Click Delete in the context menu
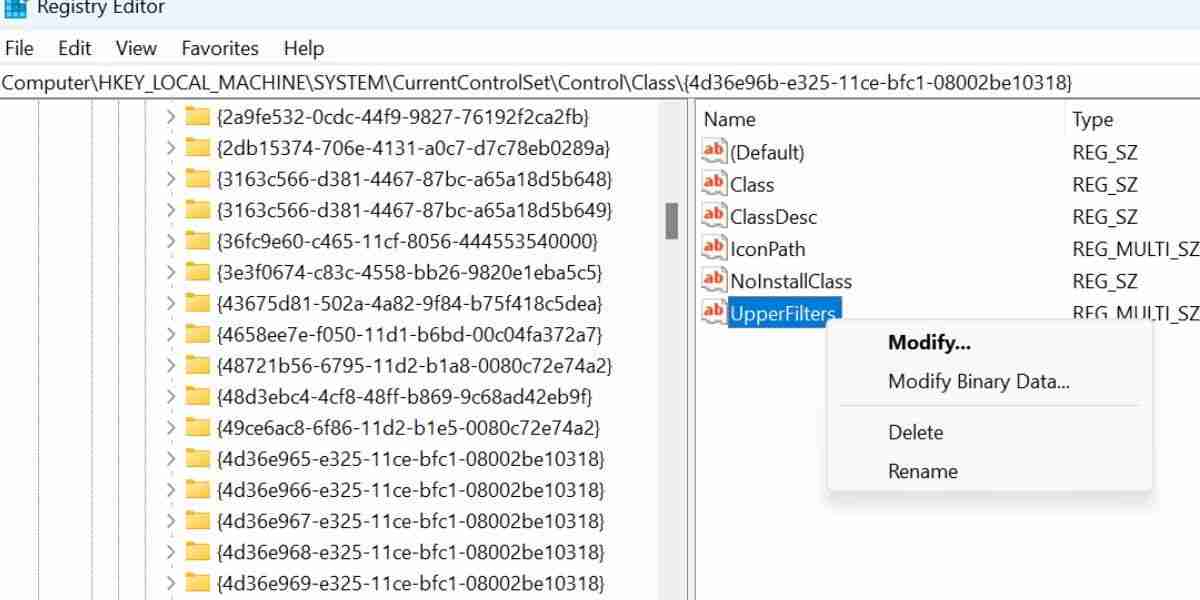 pos(916,432)
